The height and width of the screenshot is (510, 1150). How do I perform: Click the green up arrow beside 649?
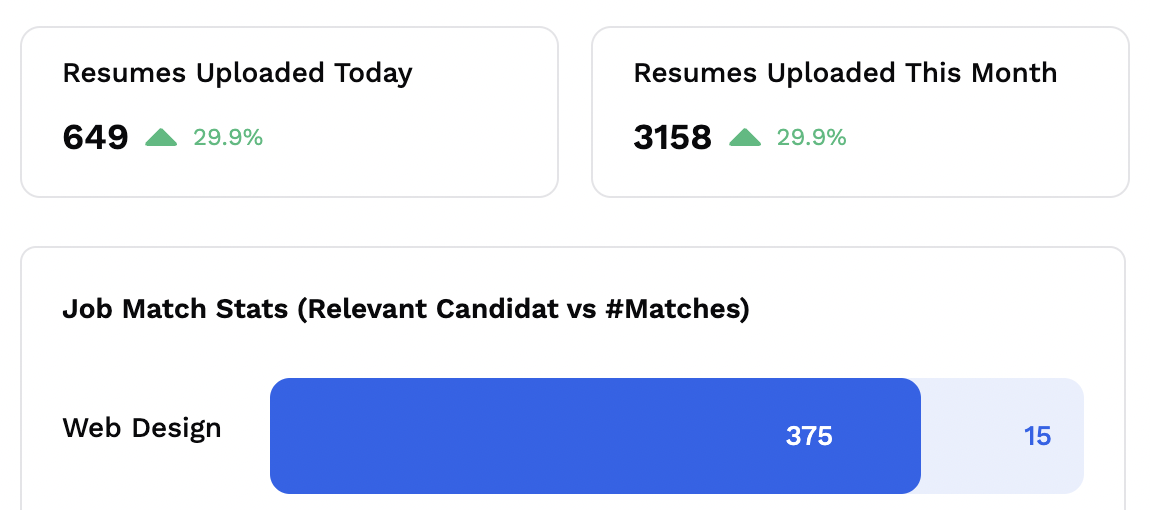(x=161, y=138)
